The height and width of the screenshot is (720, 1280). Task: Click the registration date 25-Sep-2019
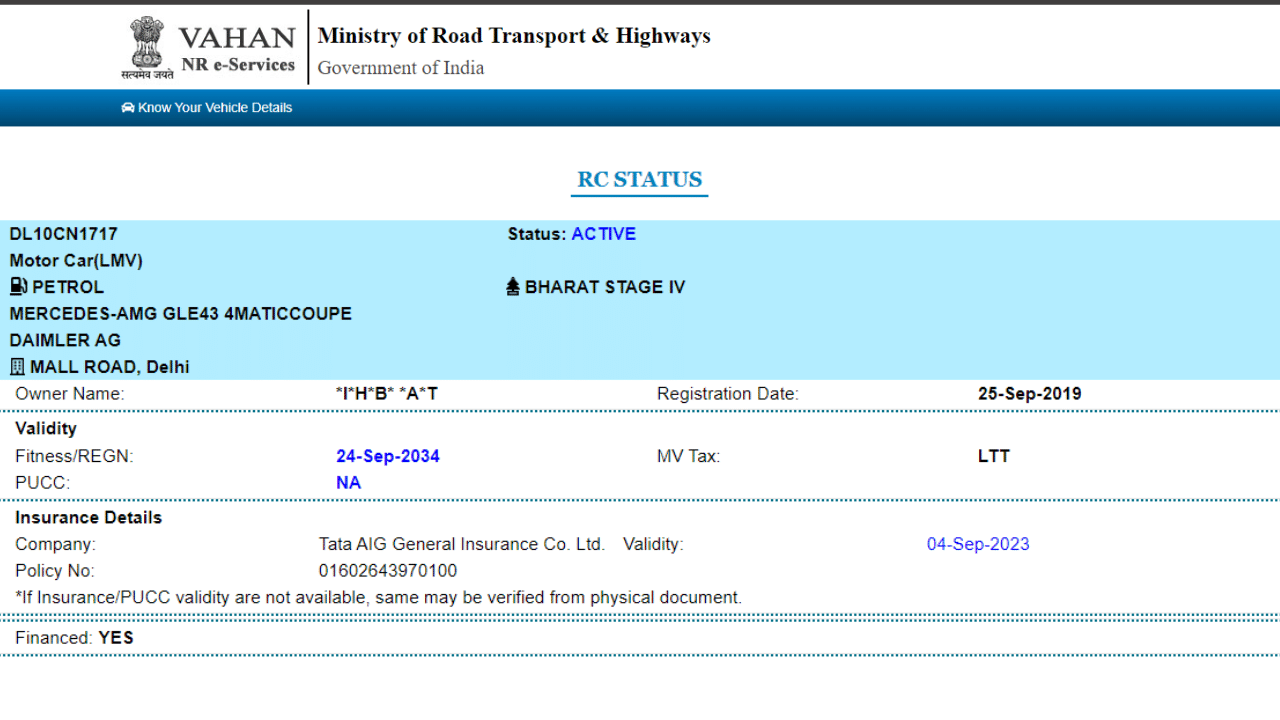(1029, 394)
